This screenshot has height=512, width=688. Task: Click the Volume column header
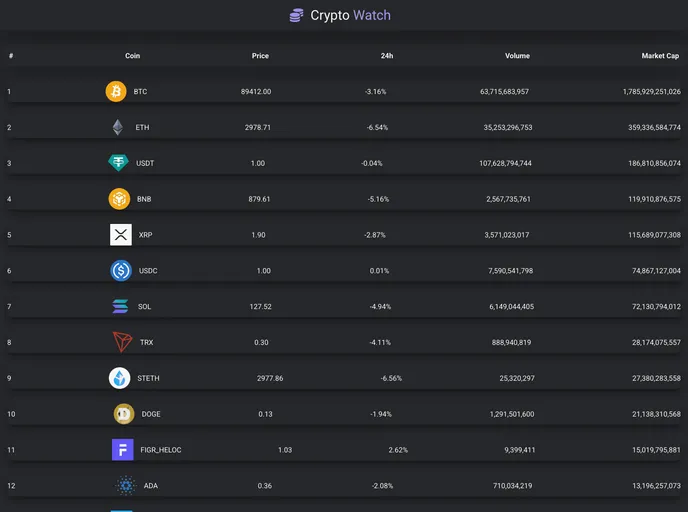pos(517,56)
